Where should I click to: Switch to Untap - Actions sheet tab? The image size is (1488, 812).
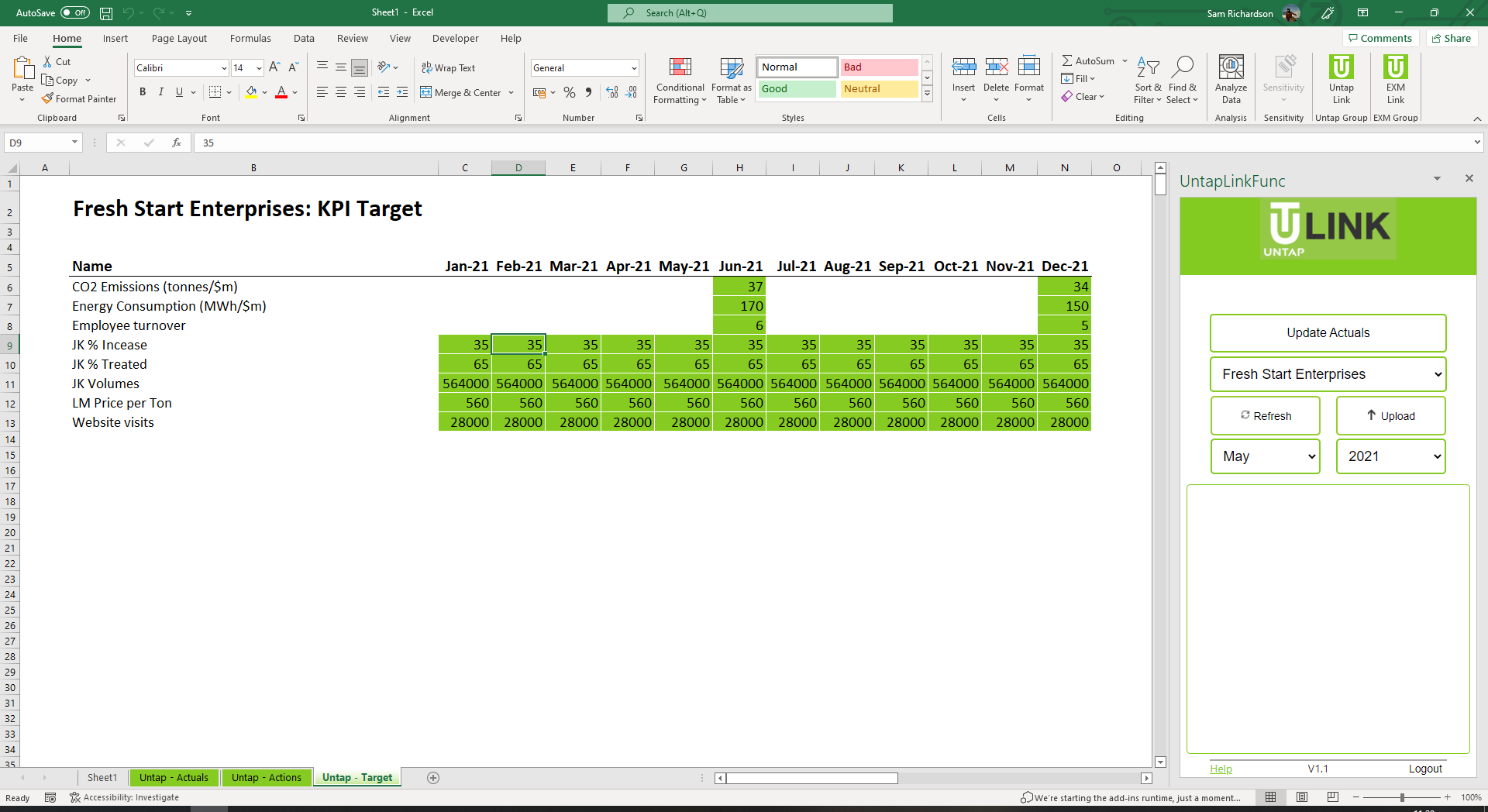(267, 778)
